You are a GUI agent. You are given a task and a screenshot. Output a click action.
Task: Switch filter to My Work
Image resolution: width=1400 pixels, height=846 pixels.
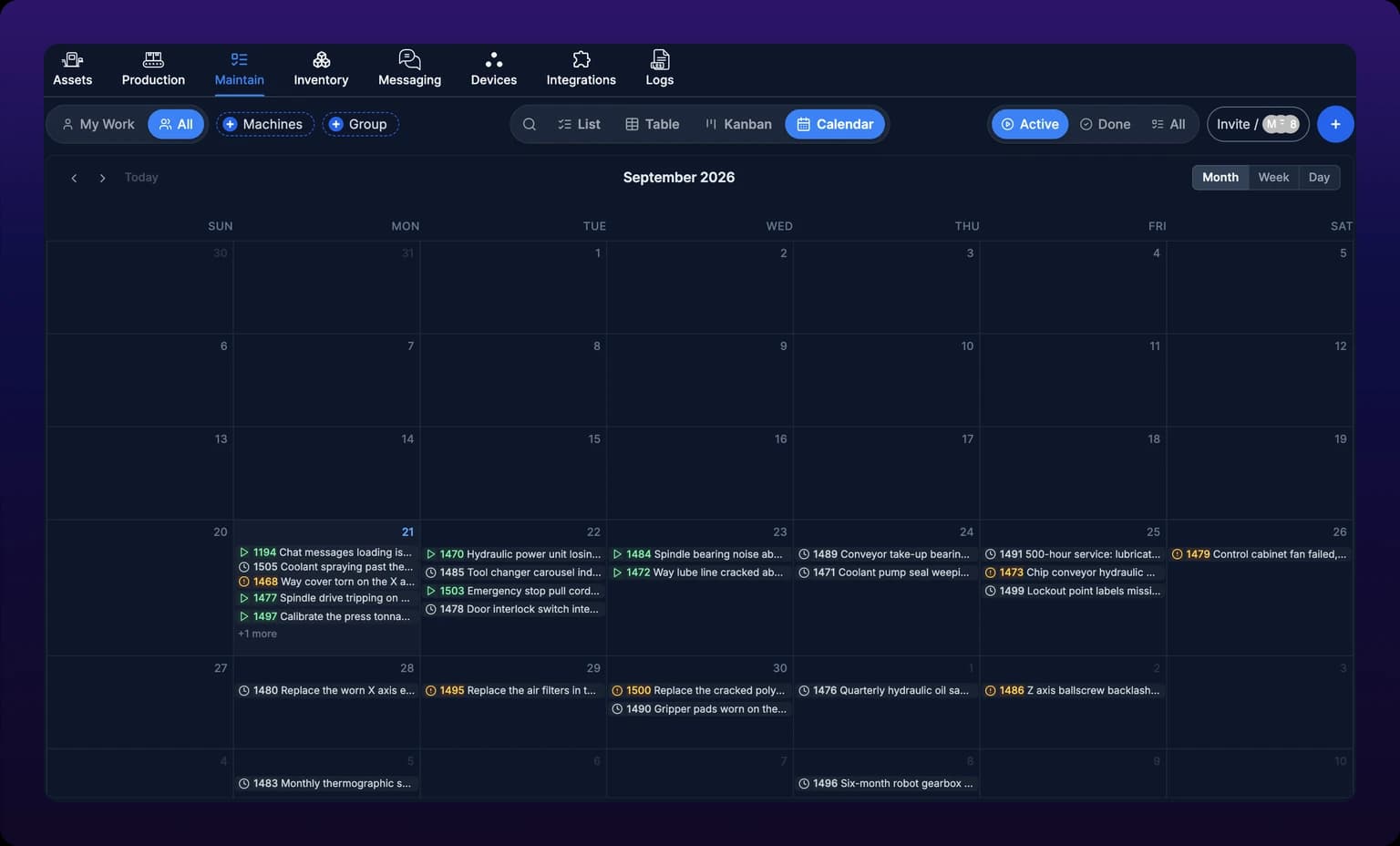coord(98,124)
